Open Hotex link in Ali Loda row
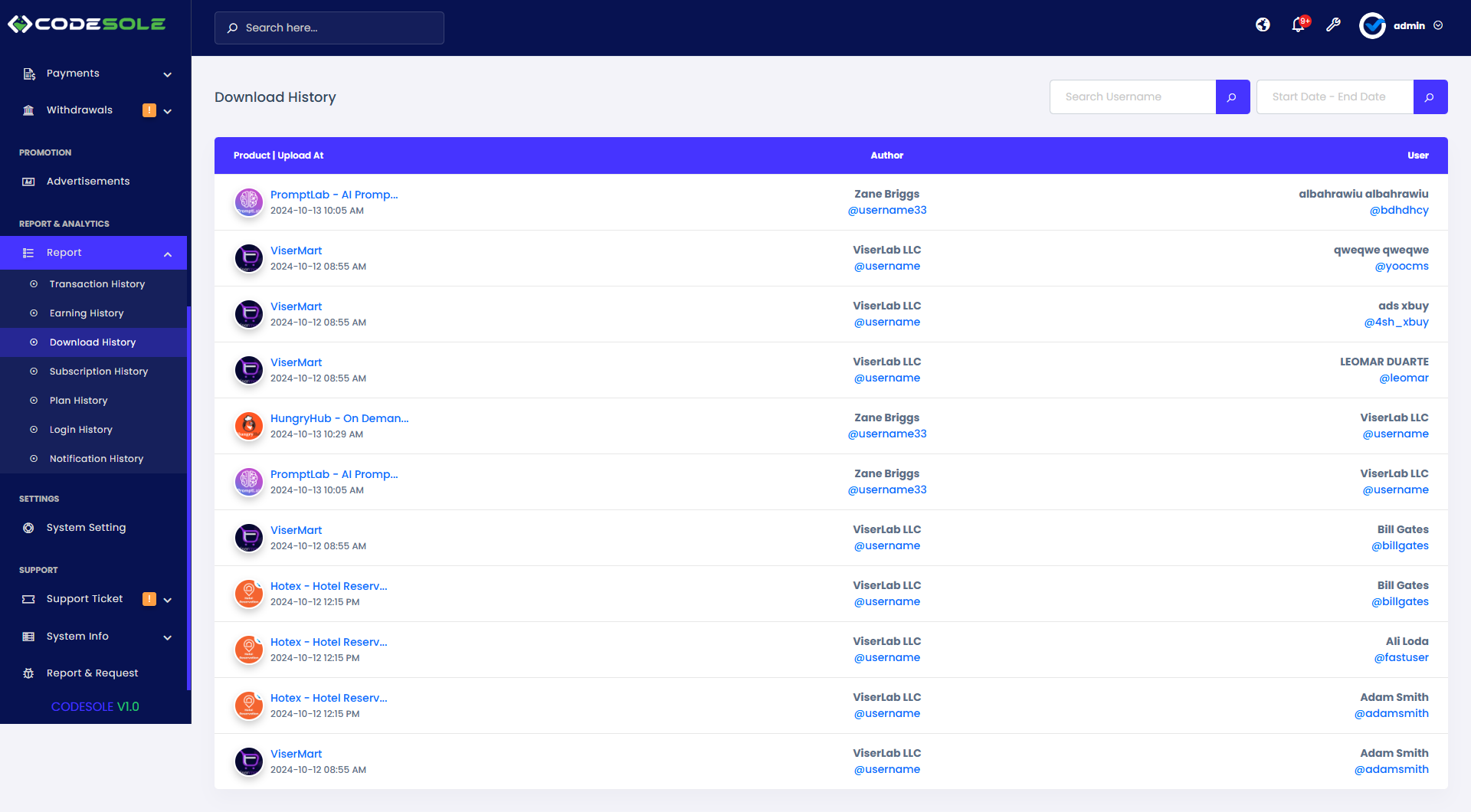Viewport: 1471px width, 812px height. tap(329, 642)
